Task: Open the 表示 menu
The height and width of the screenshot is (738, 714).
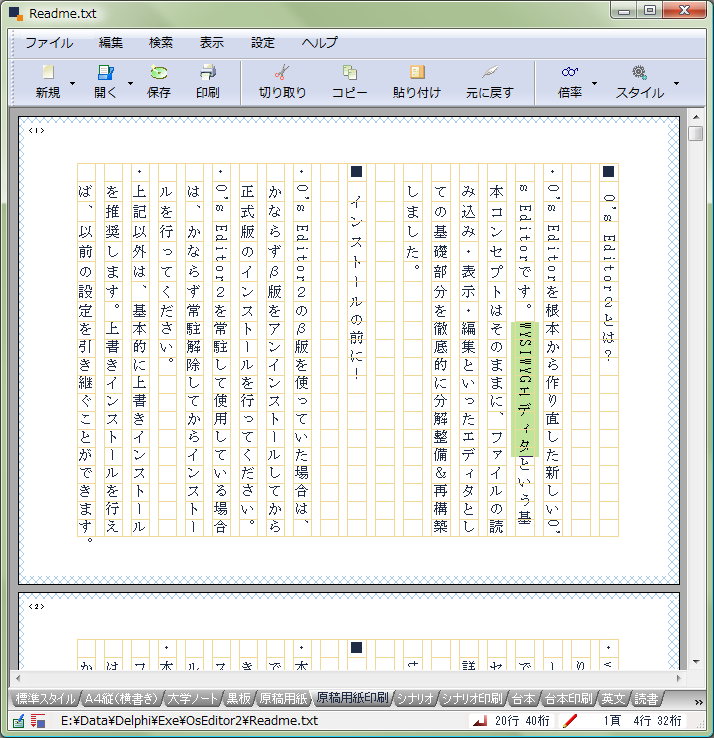Action: [212, 43]
